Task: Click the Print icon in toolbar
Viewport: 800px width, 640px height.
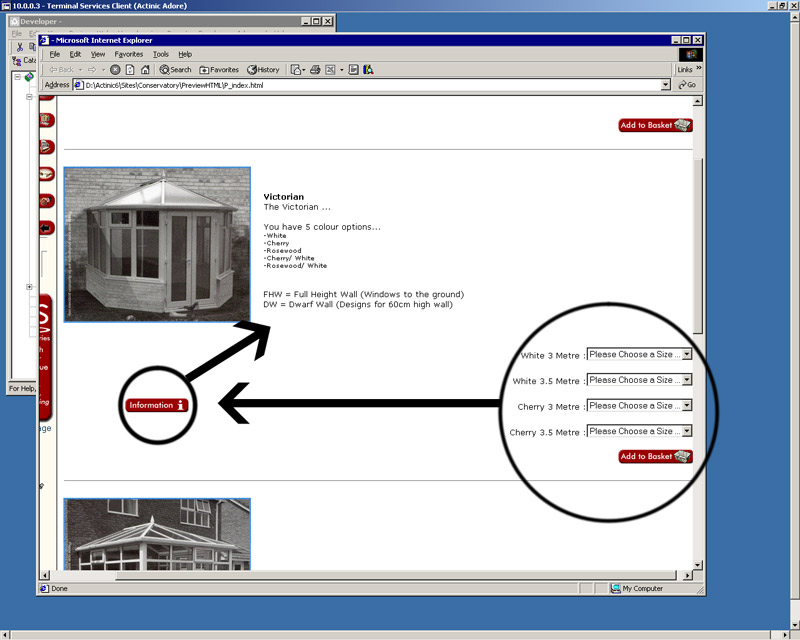Action: click(315, 70)
